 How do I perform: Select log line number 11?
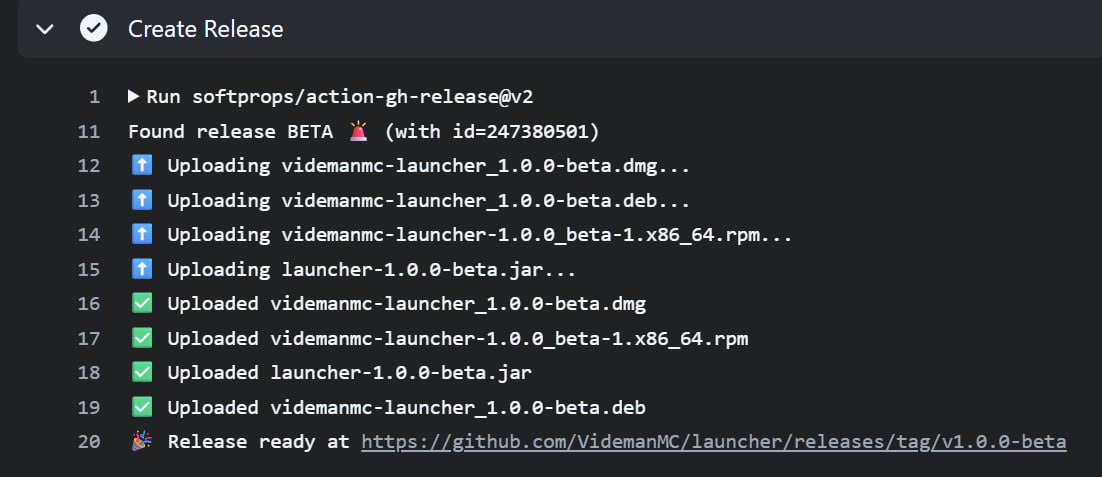coord(89,131)
